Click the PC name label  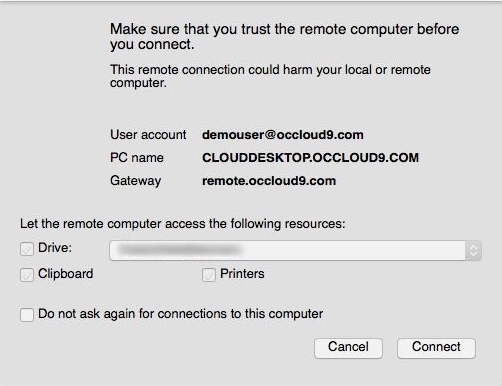pyautogui.click(x=137, y=158)
